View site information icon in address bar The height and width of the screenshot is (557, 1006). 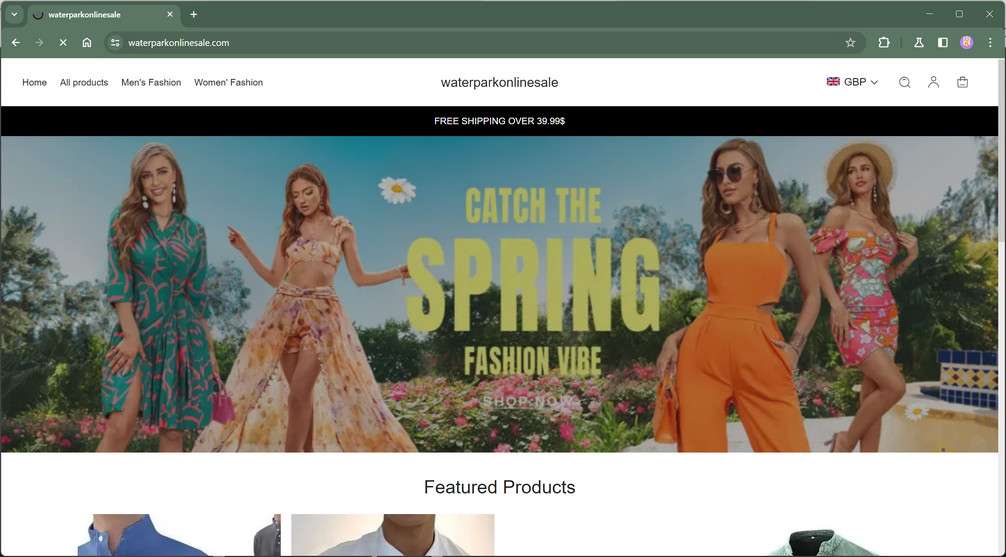coord(115,42)
